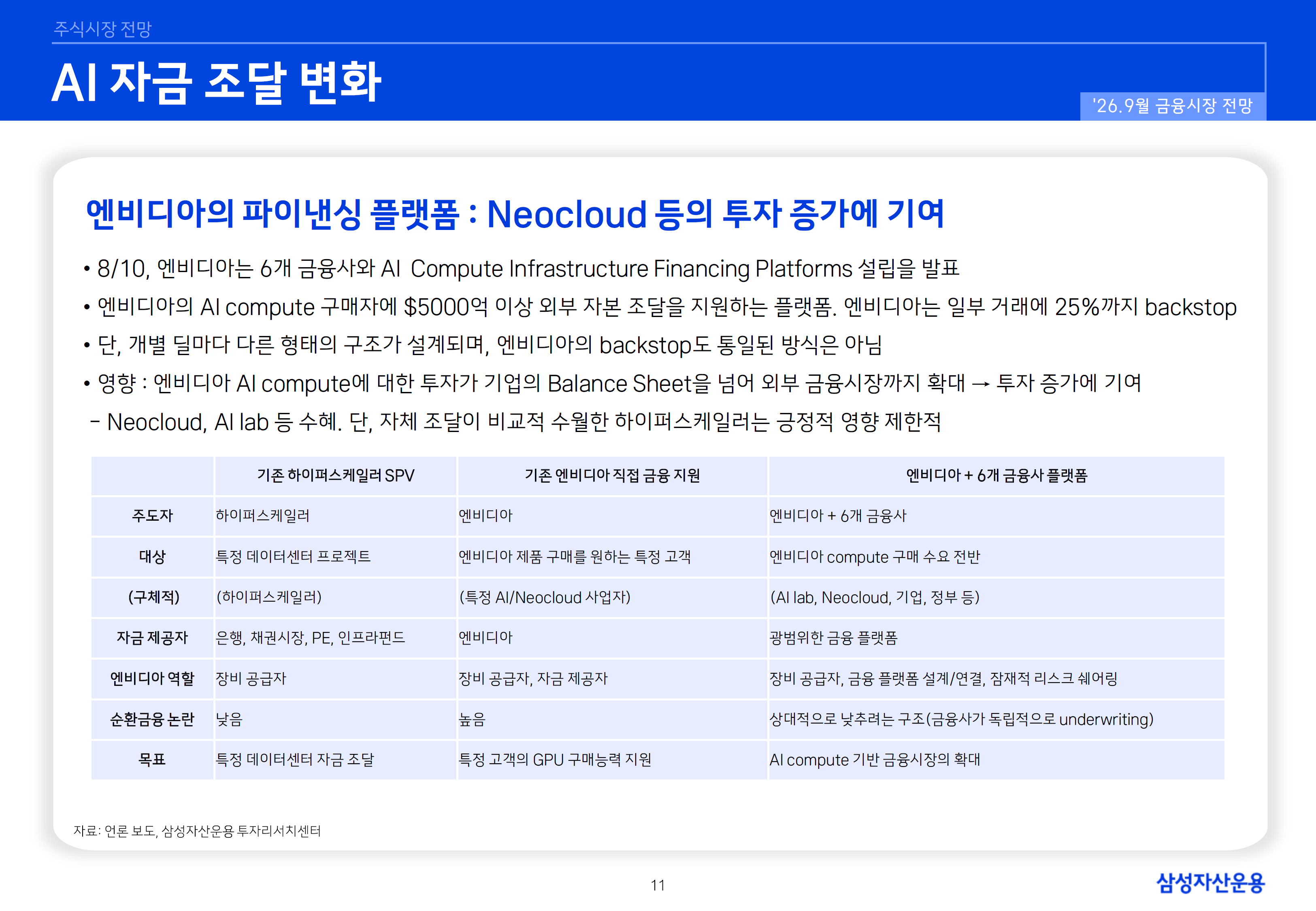Select the slide title 'AI 자금 조달 변화'
Screen dimensions: 1316x911
click(216, 83)
